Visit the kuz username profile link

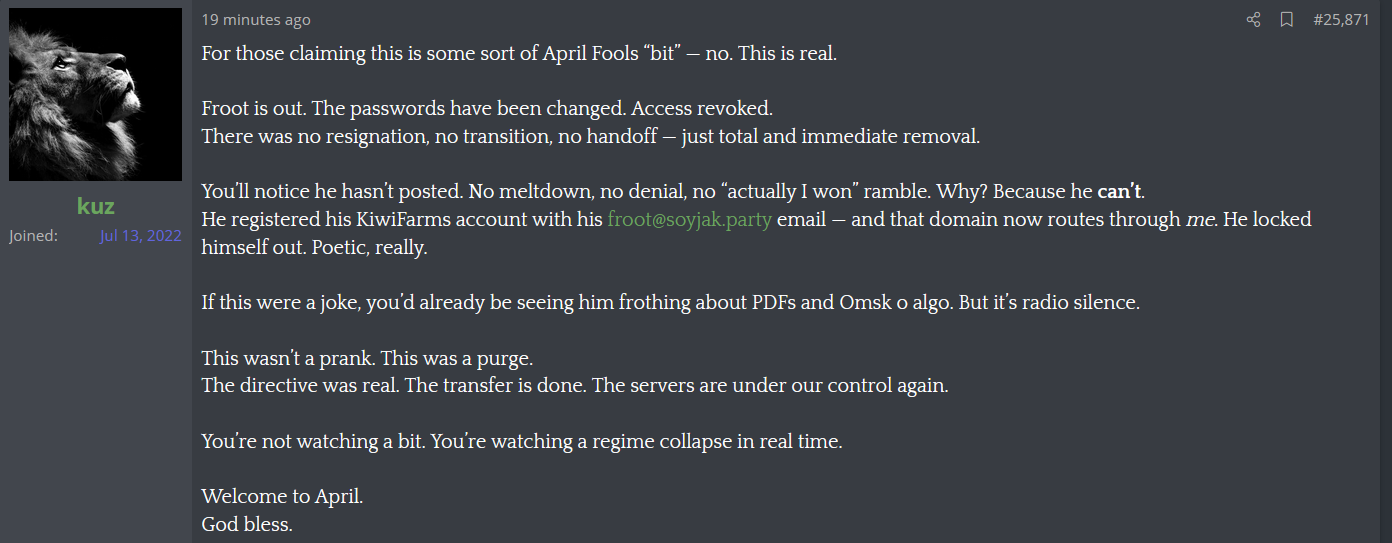(x=96, y=207)
